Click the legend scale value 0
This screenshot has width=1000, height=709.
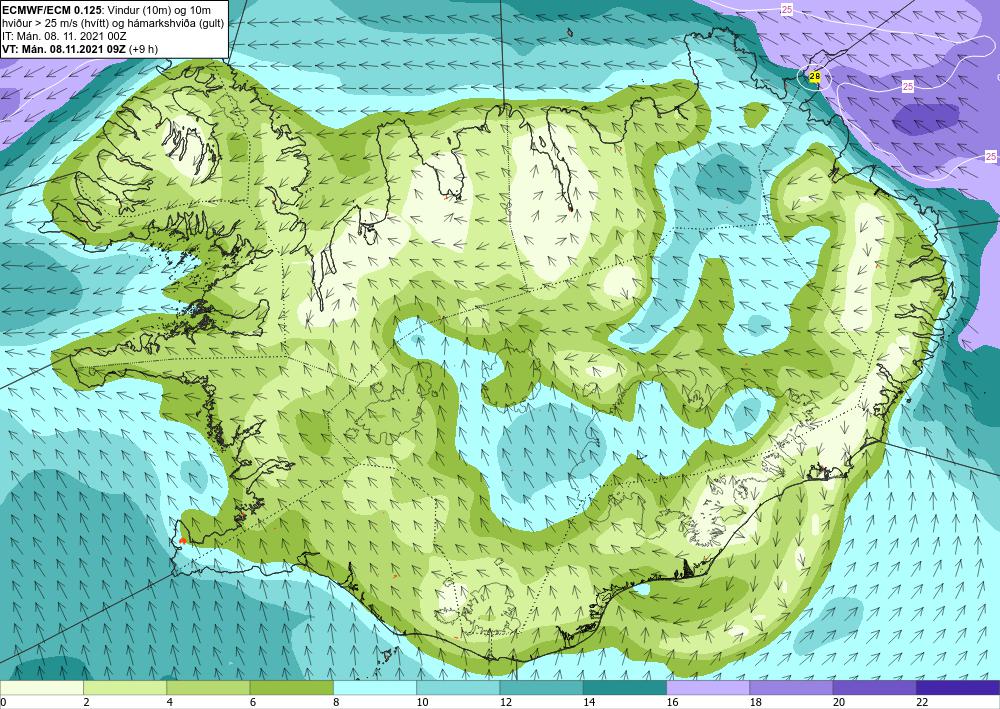(x=3, y=703)
